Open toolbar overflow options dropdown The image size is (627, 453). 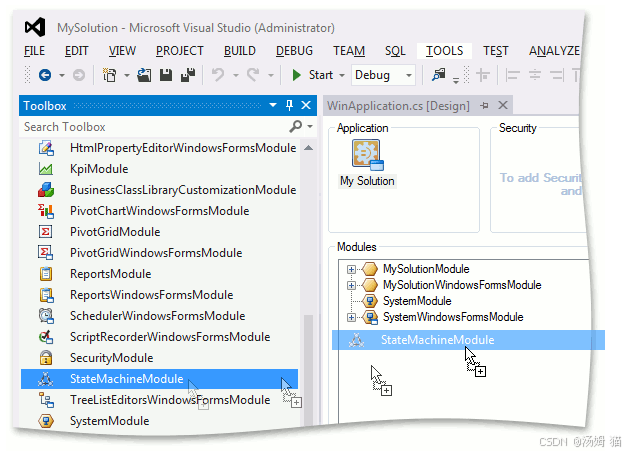click(456, 80)
